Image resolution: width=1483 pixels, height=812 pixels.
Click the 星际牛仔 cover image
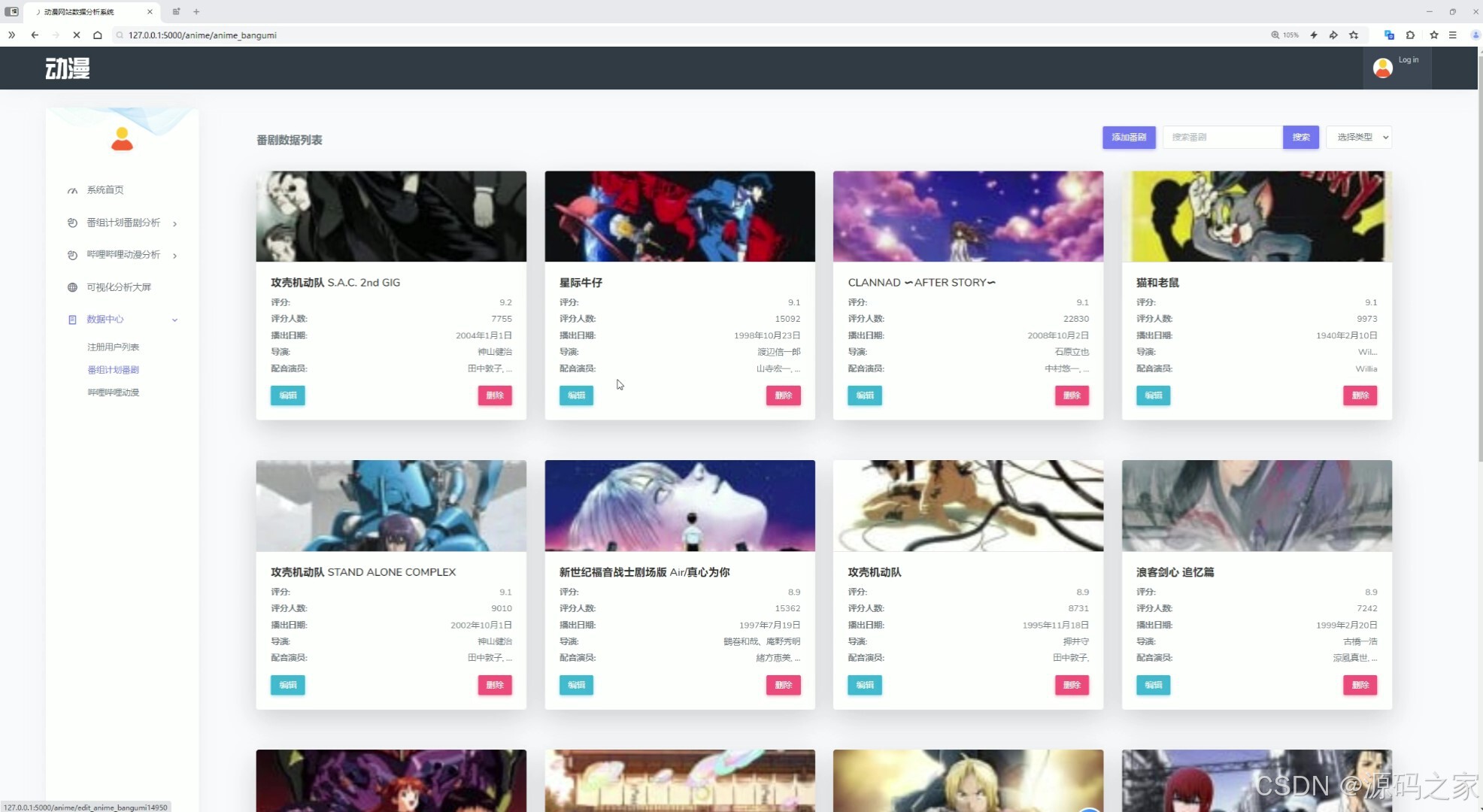[680, 217]
